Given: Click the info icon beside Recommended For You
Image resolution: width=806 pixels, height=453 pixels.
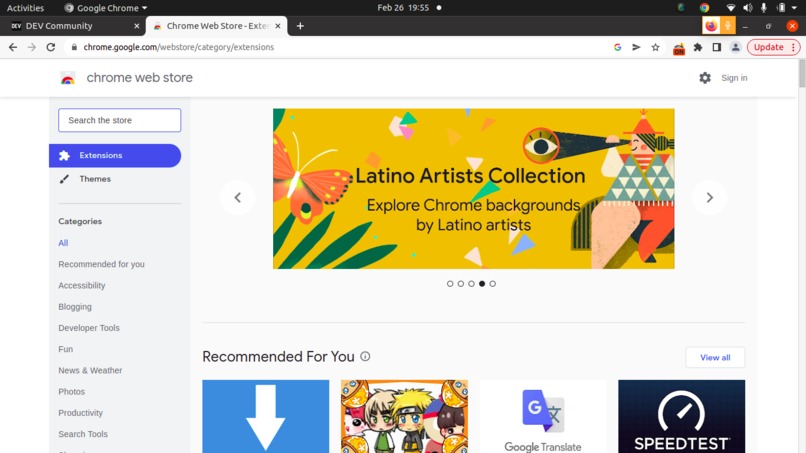Looking at the screenshot, I should coord(365,356).
